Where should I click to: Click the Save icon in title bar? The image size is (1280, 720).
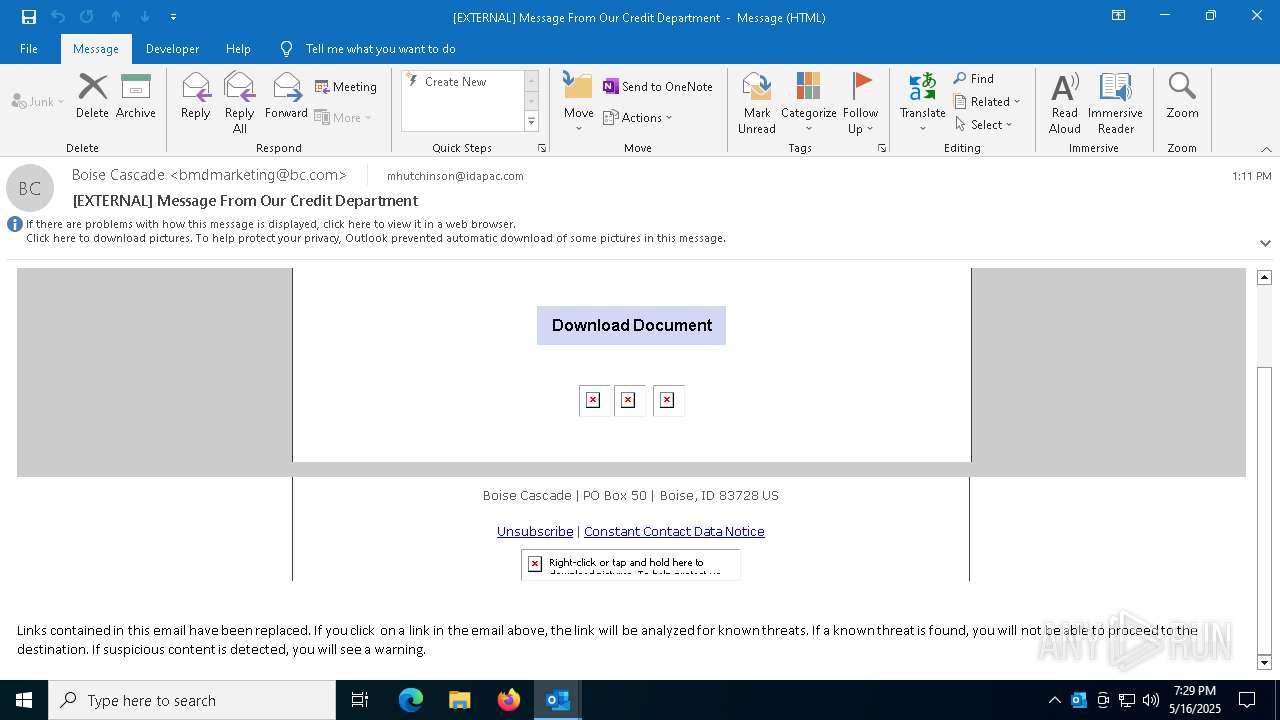pyautogui.click(x=29, y=17)
